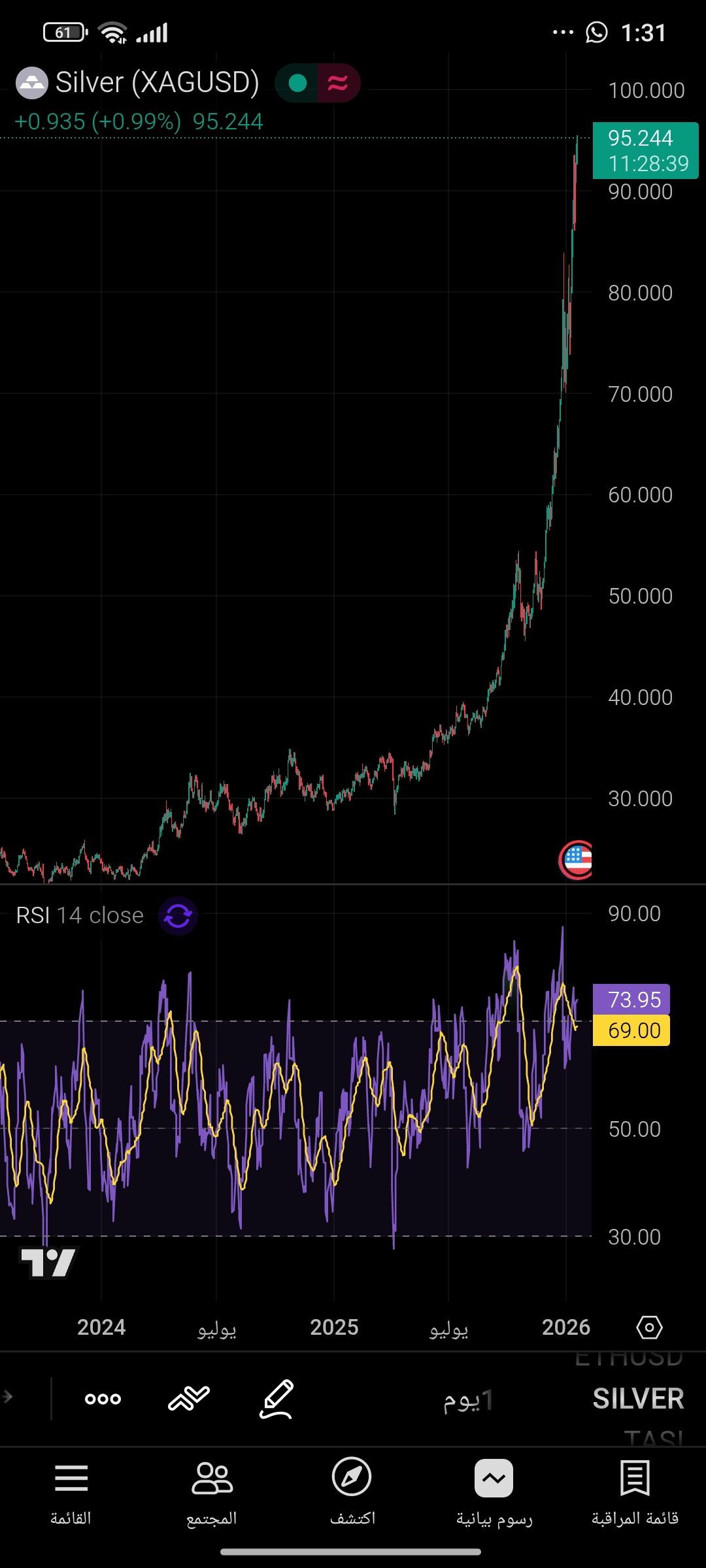Tap the cellular signal bars icon
This screenshot has height=1568, width=706.
coord(152,33)
